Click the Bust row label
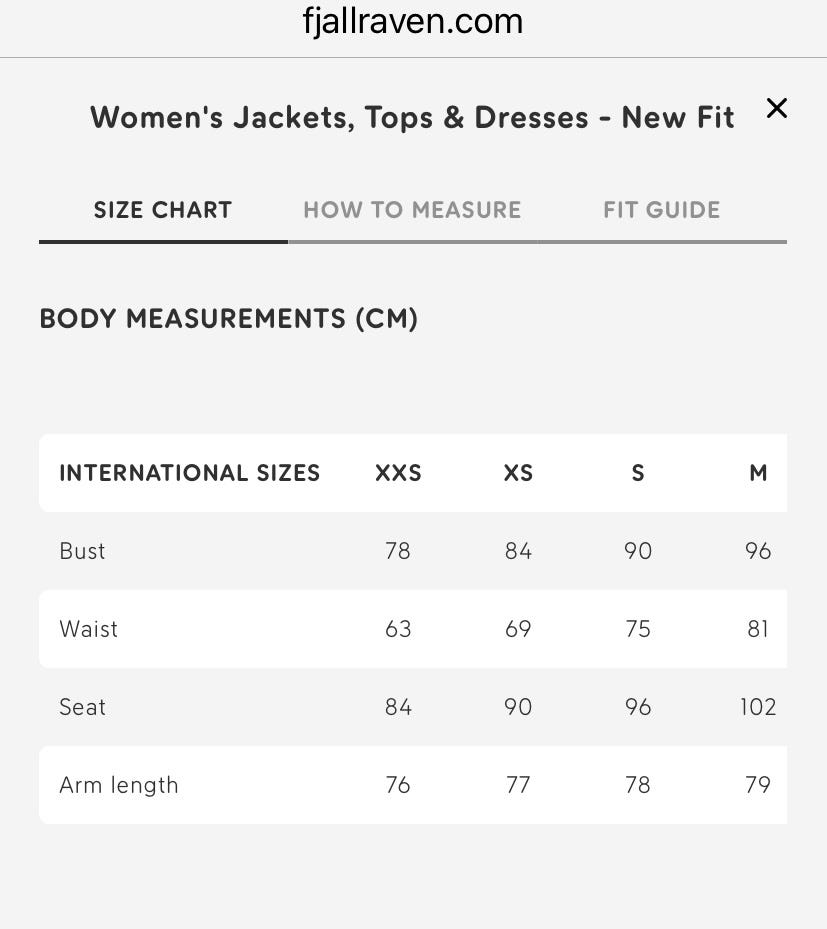 tap(82, 551)
